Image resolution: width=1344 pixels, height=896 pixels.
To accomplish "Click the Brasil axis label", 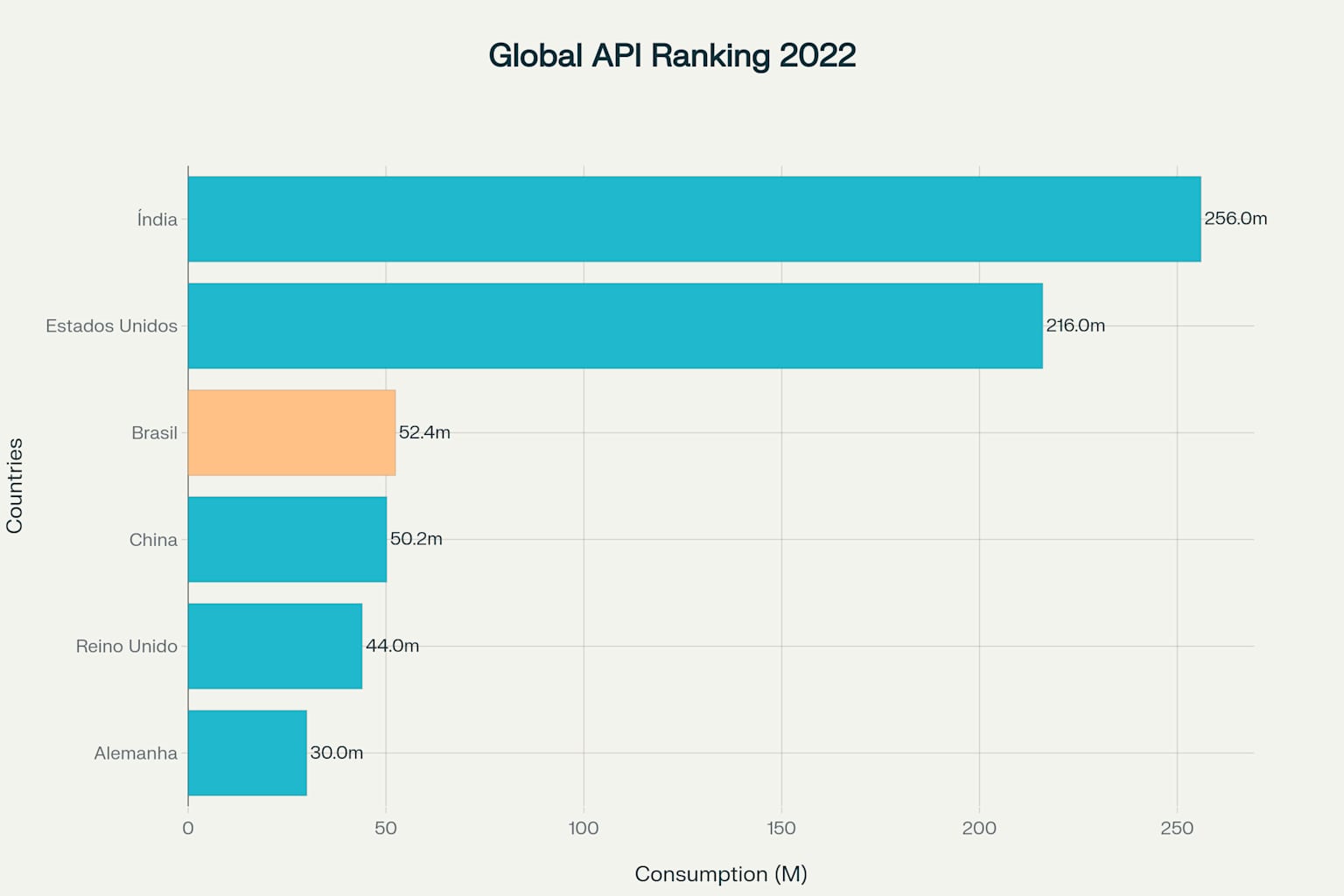I will pos(155,432).
